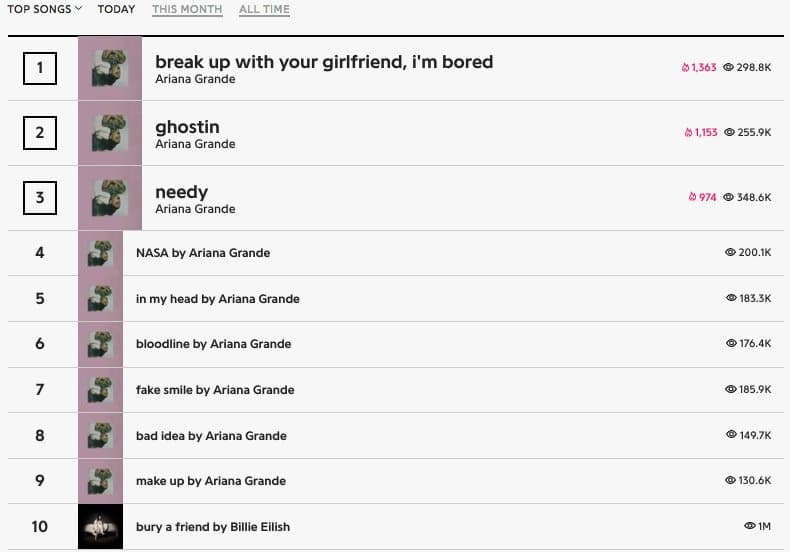Click the eye icon beside 200.1K
Viewport: 790px width, 552px height.
point(730,252)
